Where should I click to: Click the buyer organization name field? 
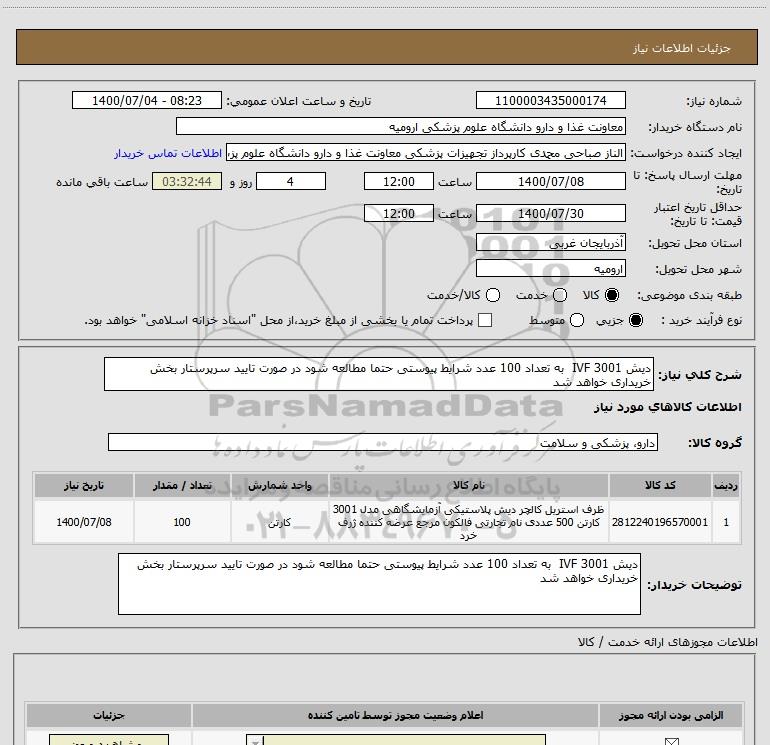coord(401,127)
